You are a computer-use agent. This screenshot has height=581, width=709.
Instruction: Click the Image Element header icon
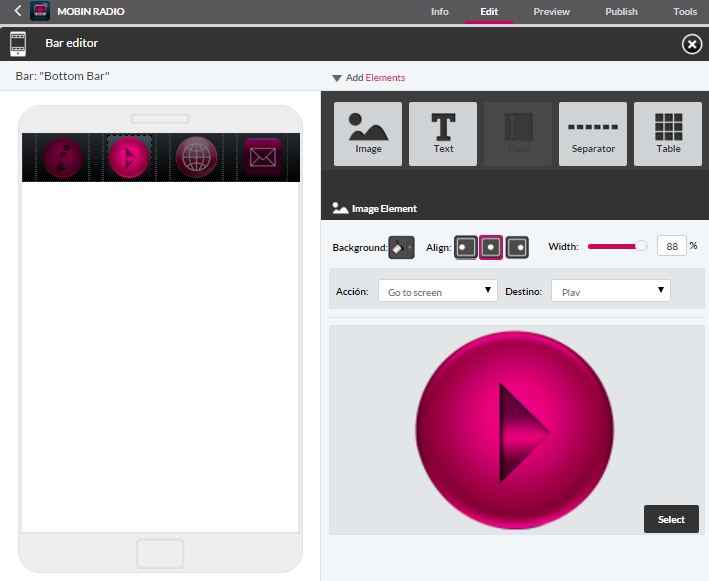(x=340, y=208)
